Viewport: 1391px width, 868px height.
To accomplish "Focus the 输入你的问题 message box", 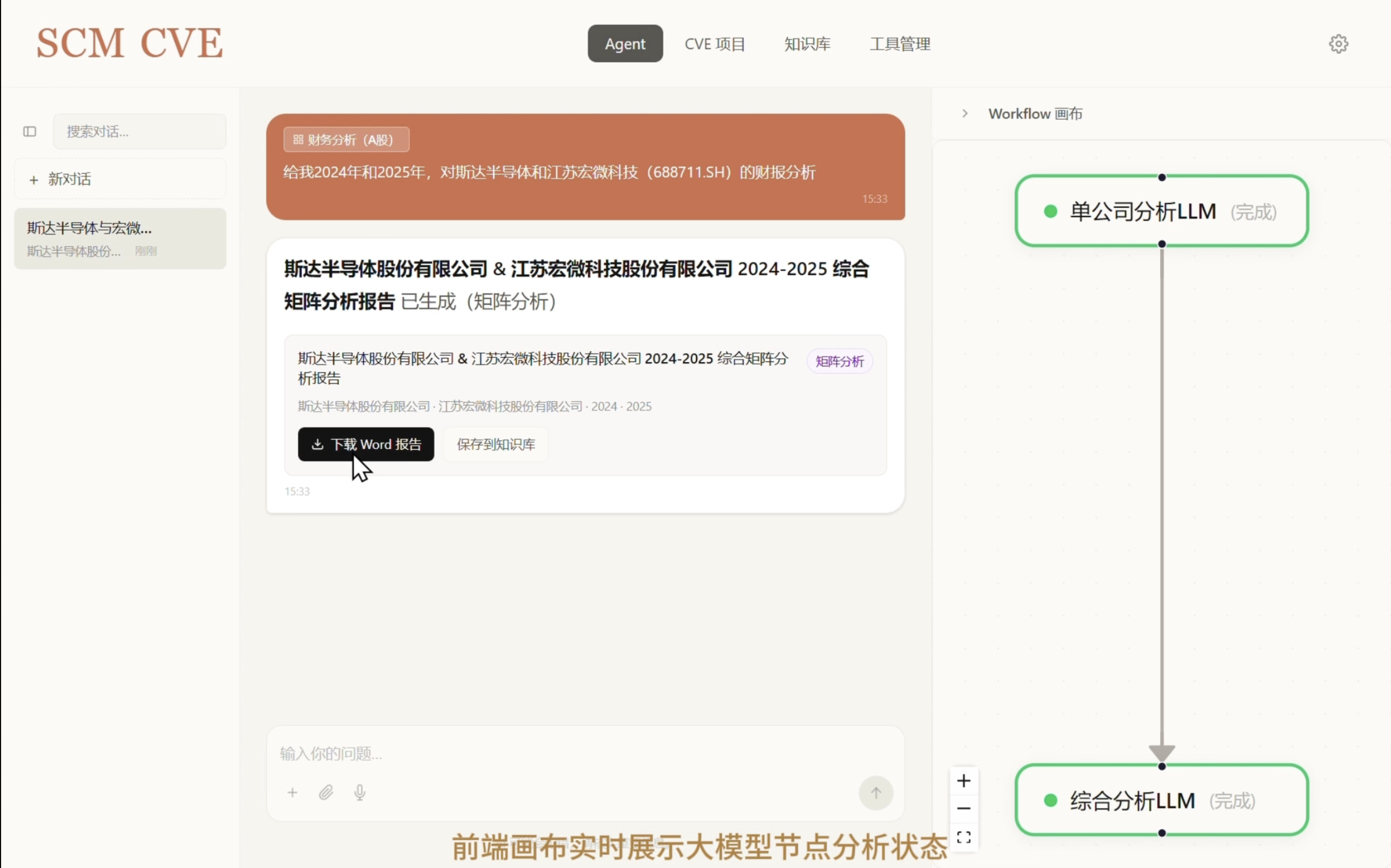I will point(584,753).
